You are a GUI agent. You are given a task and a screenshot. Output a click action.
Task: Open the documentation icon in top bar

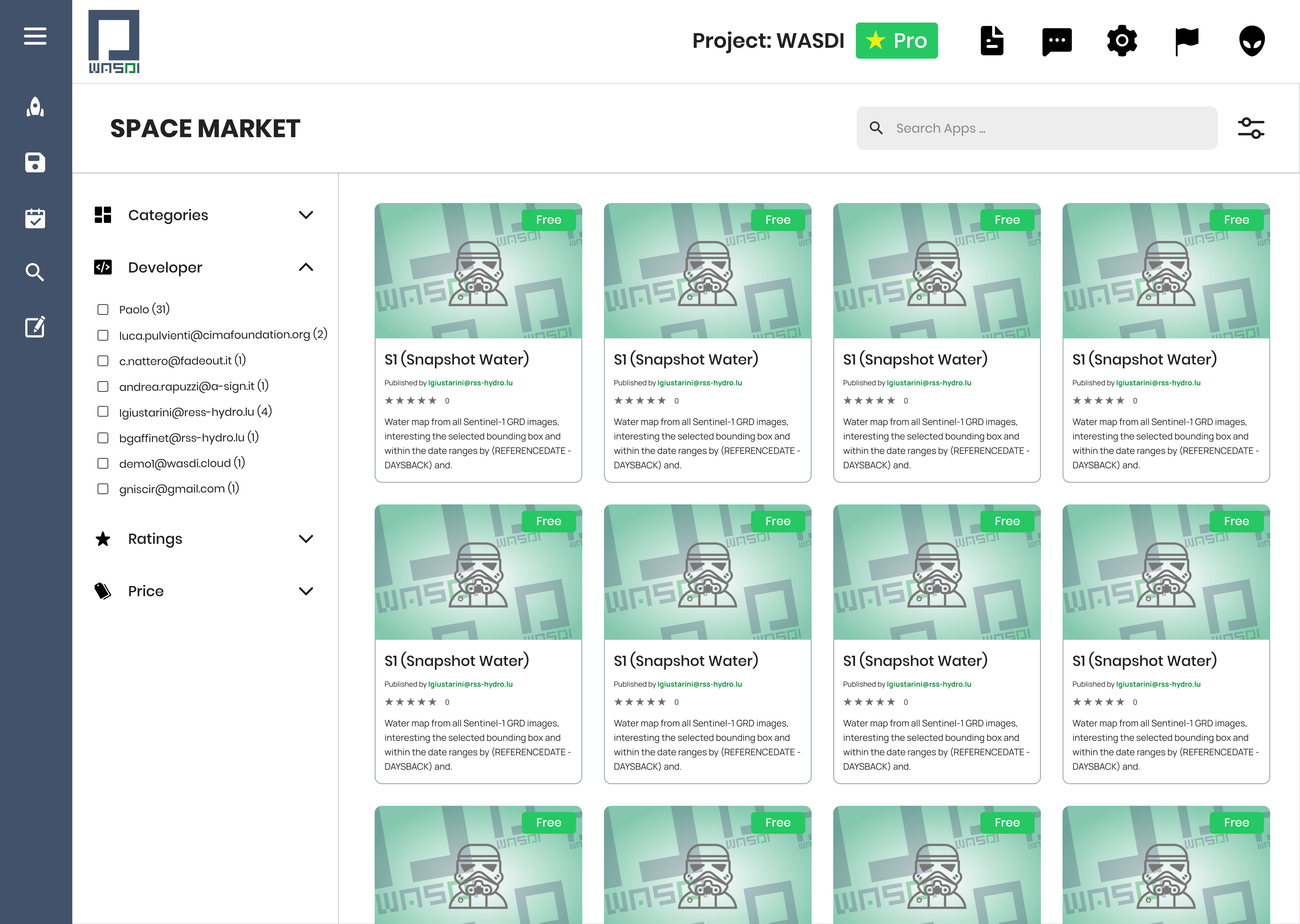(x=992, y=40)
